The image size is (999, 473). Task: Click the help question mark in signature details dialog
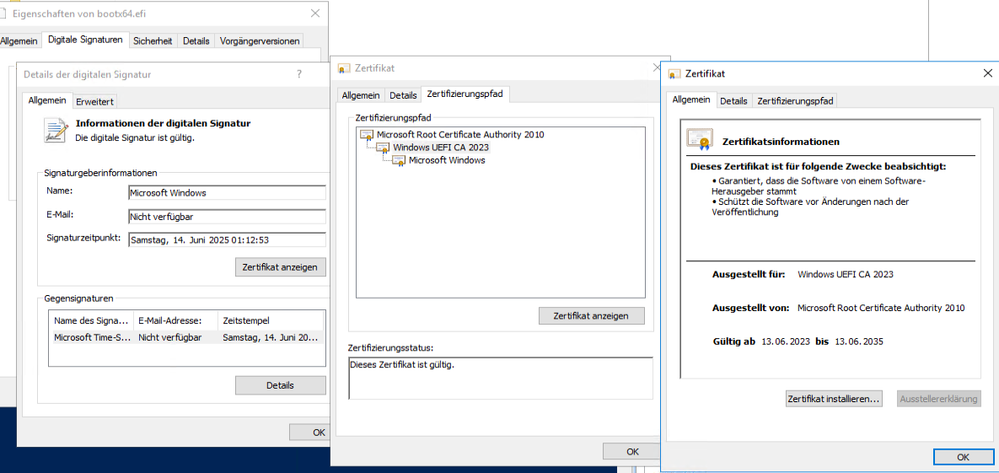click(x=299, y=75)
